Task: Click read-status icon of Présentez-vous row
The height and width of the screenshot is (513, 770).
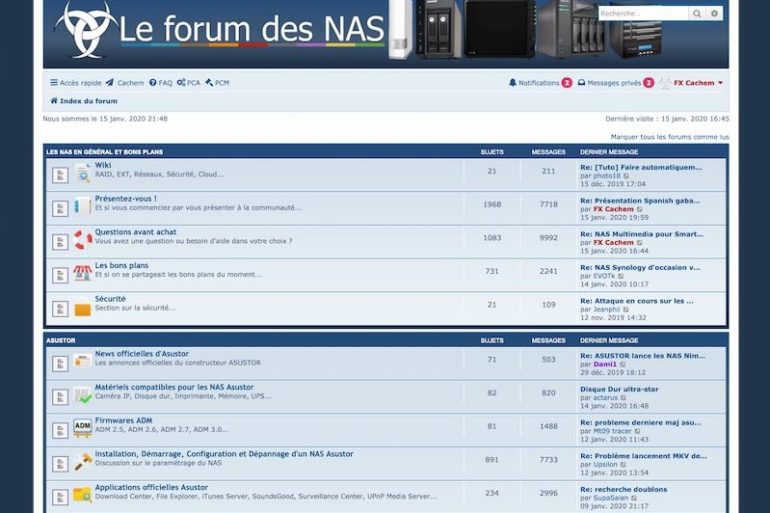Action: (x=60, y=209)
